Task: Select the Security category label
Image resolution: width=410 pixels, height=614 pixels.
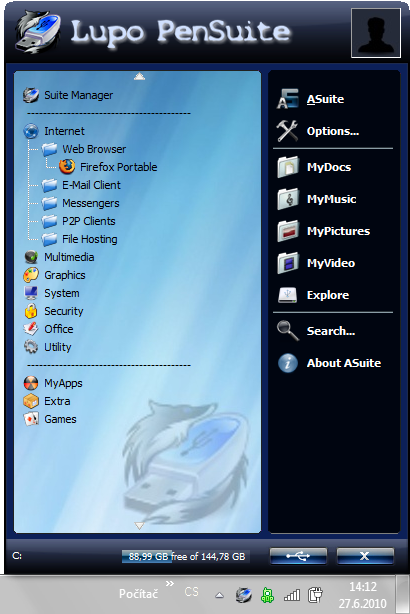Action: pos(63,311)
